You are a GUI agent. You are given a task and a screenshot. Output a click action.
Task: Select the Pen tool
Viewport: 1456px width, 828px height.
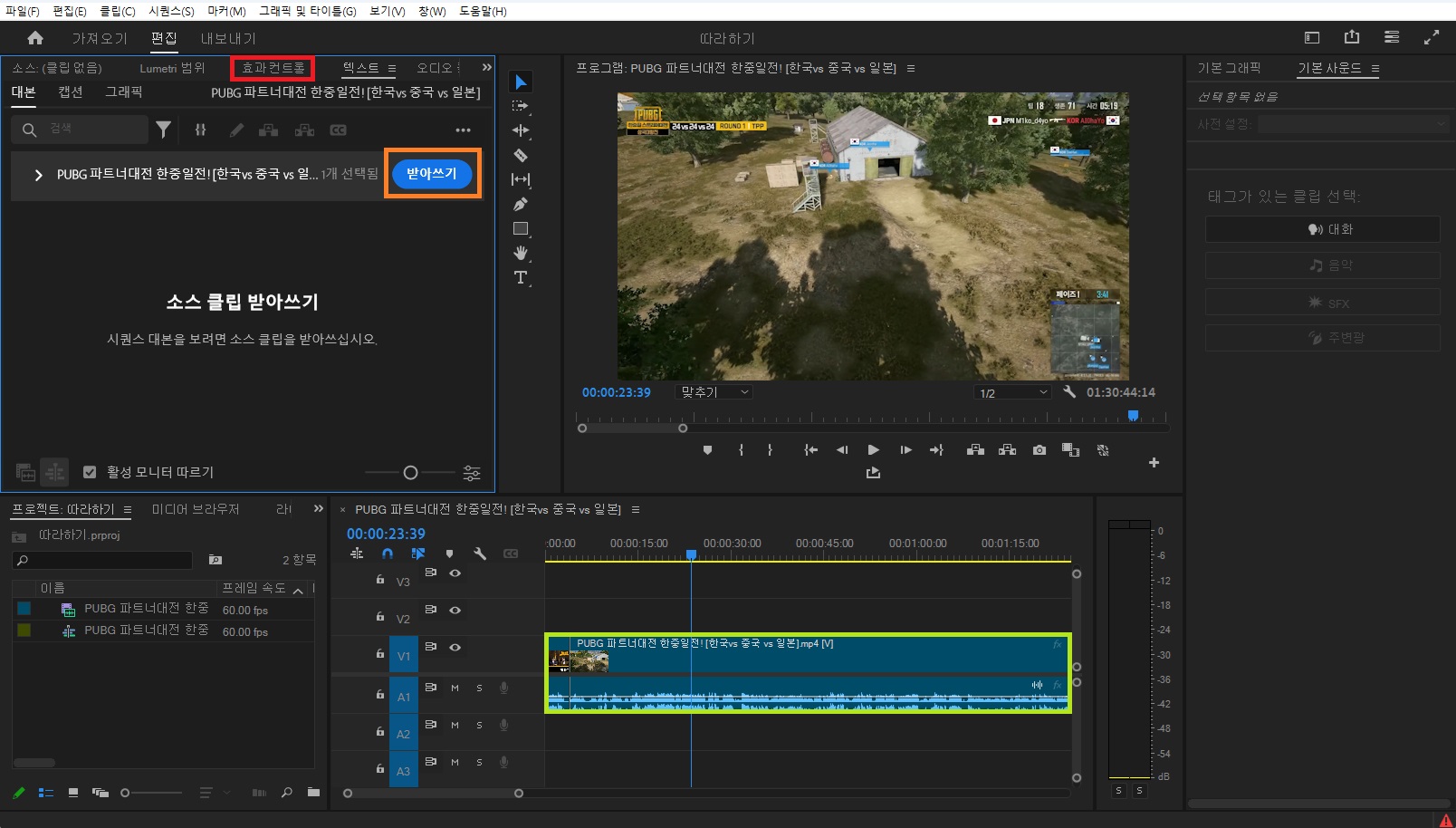click(521, 205)
